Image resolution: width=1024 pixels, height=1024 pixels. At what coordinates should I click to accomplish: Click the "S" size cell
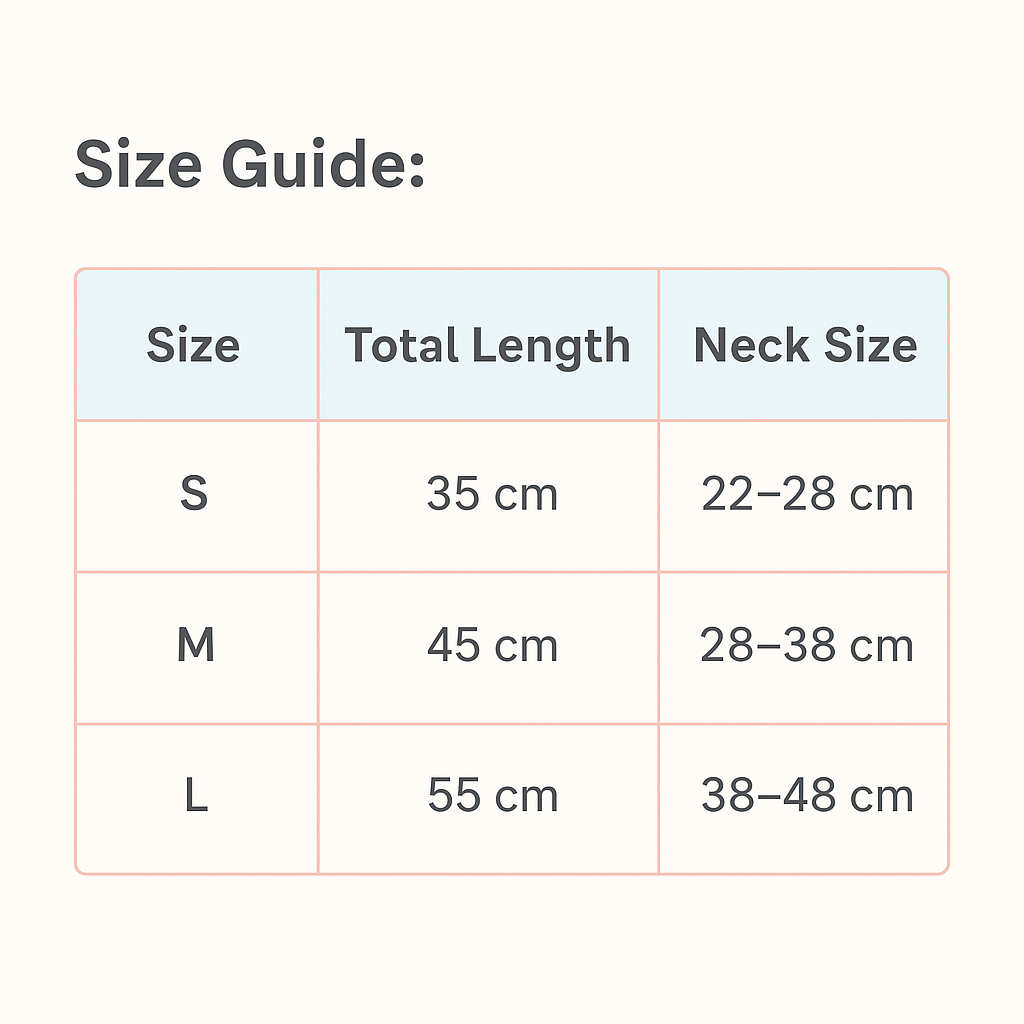point(194,494)
